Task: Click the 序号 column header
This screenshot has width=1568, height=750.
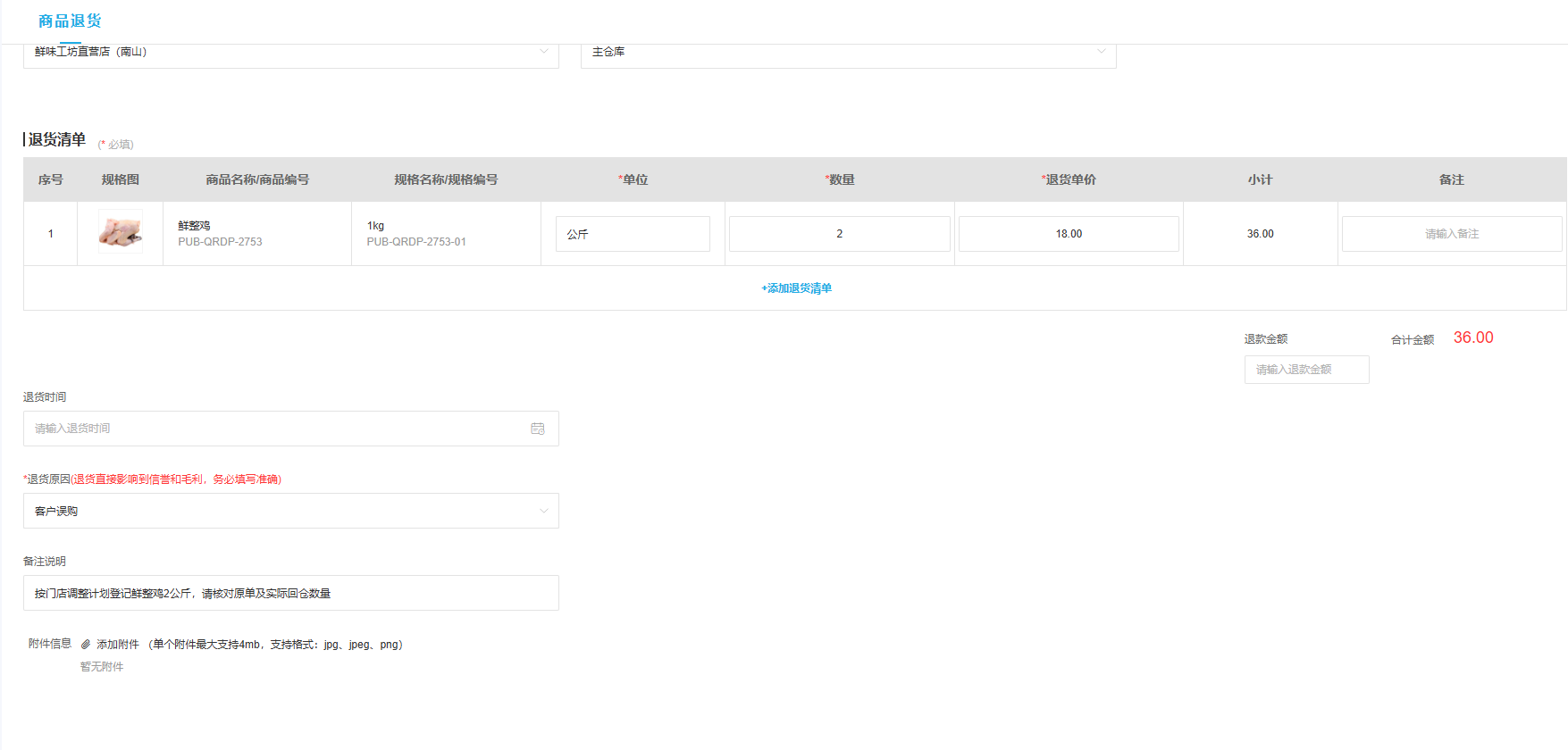Action: point(51,179)
